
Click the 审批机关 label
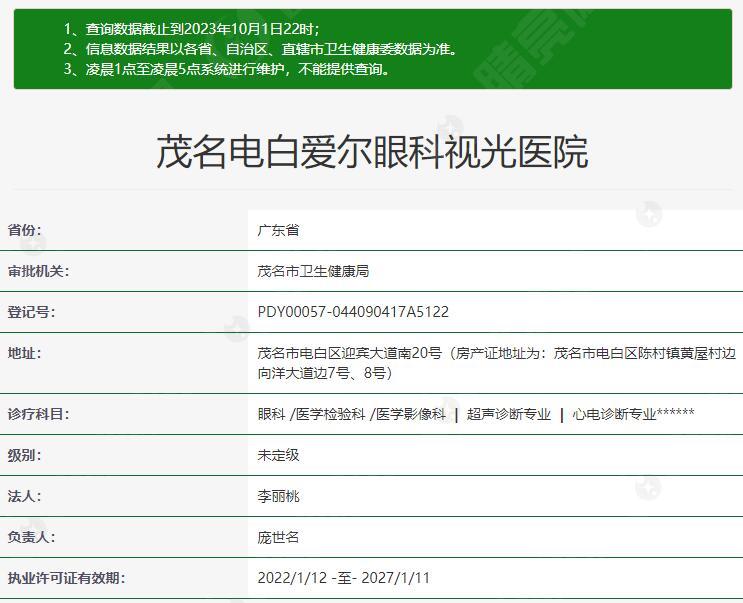point(38,271)
